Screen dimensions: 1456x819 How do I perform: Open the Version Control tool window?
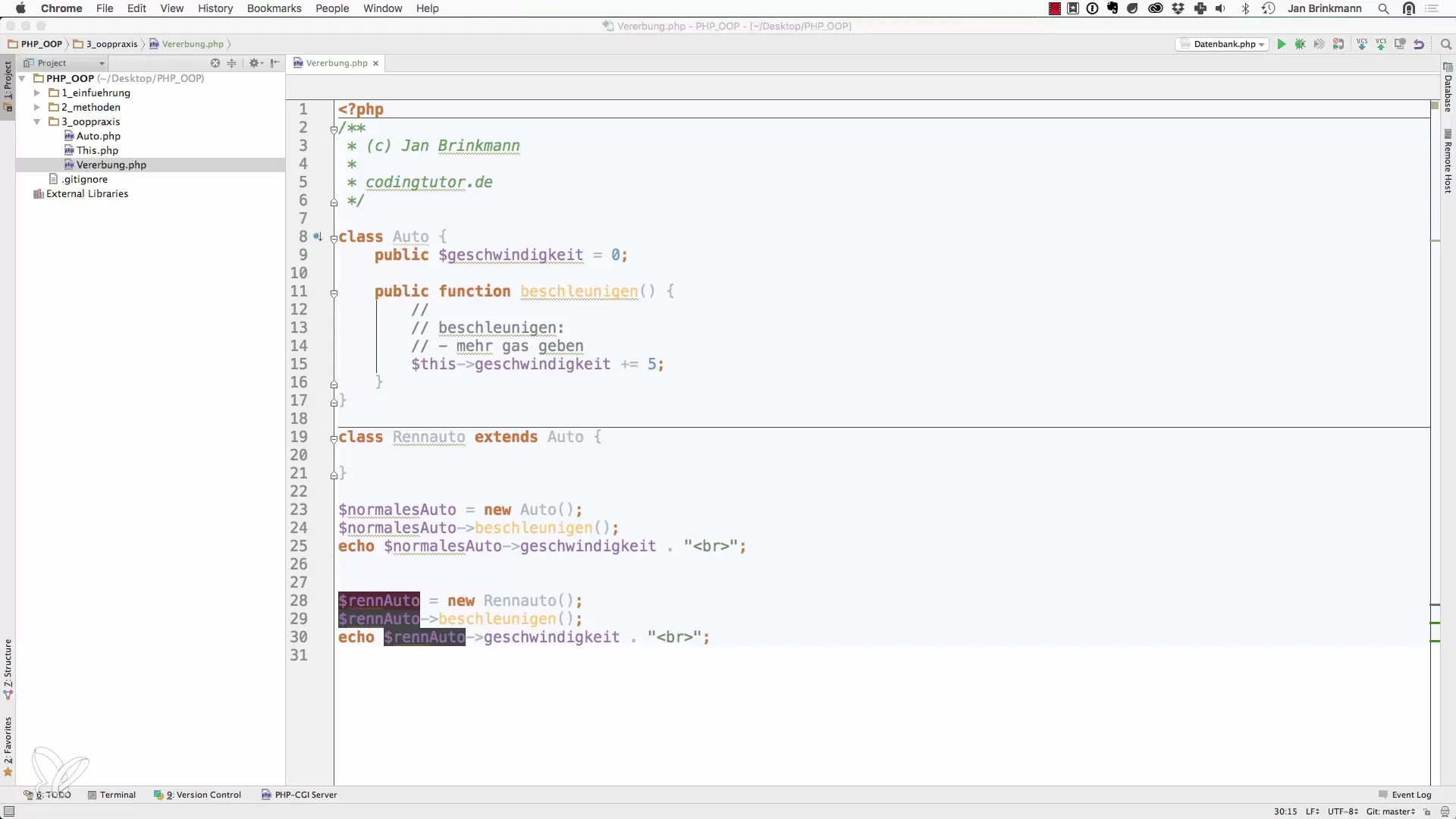pyautogui.click(x=197, y=795)
